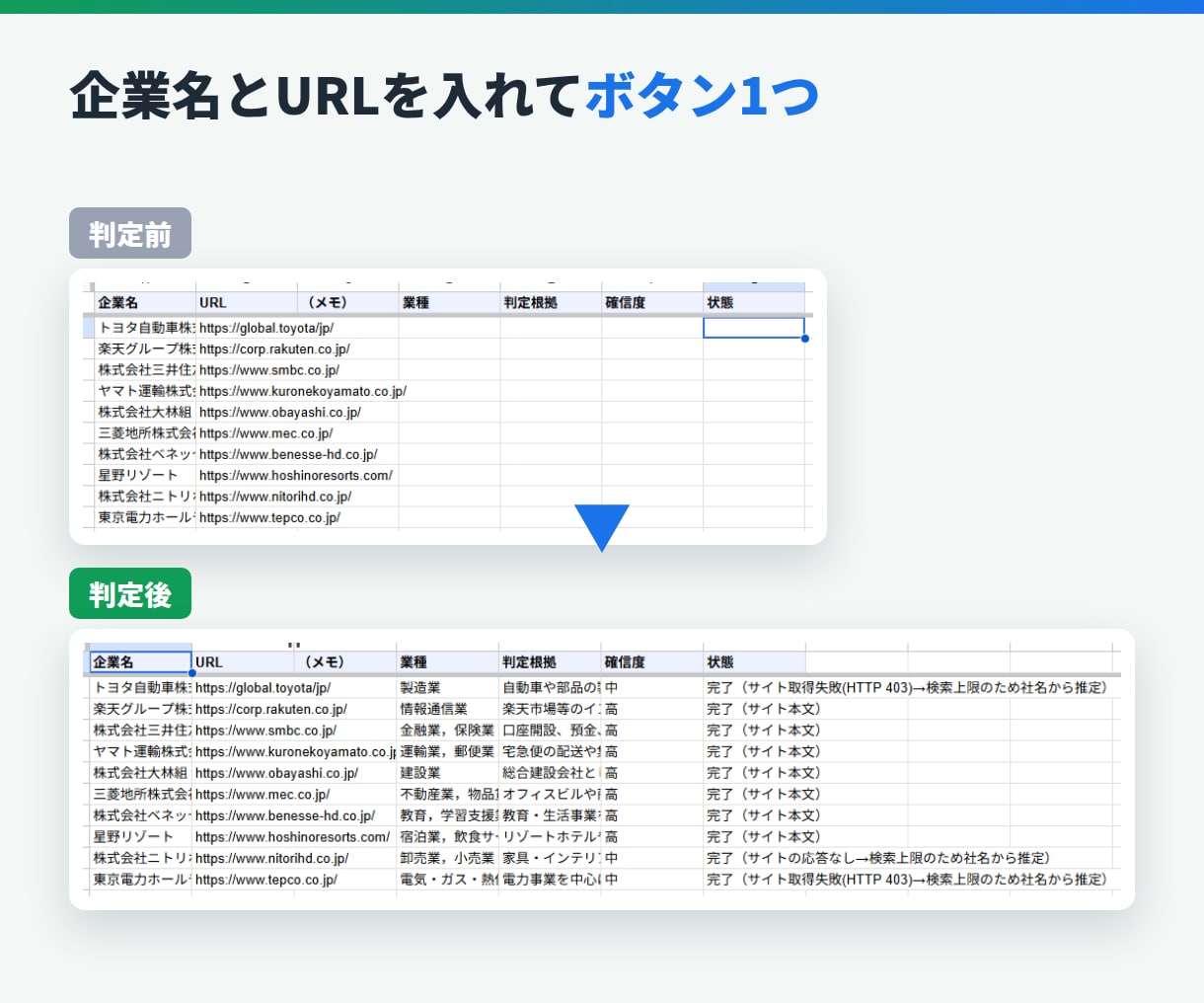Select the 不動産業,物品 industry cell
Screen dimensions: 1204x1003
[x=447, y=794]
